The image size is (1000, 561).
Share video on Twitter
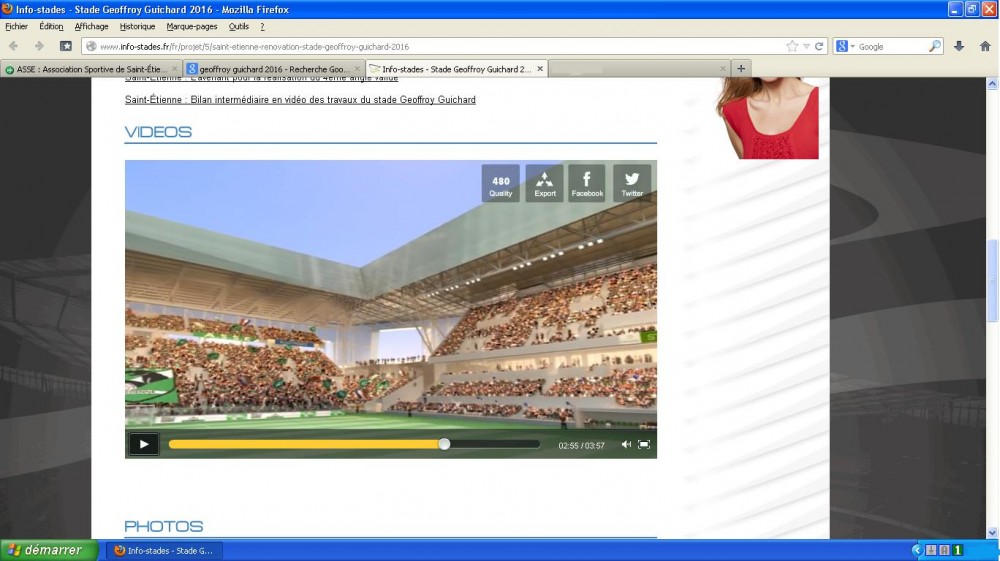tap(632, 184)
